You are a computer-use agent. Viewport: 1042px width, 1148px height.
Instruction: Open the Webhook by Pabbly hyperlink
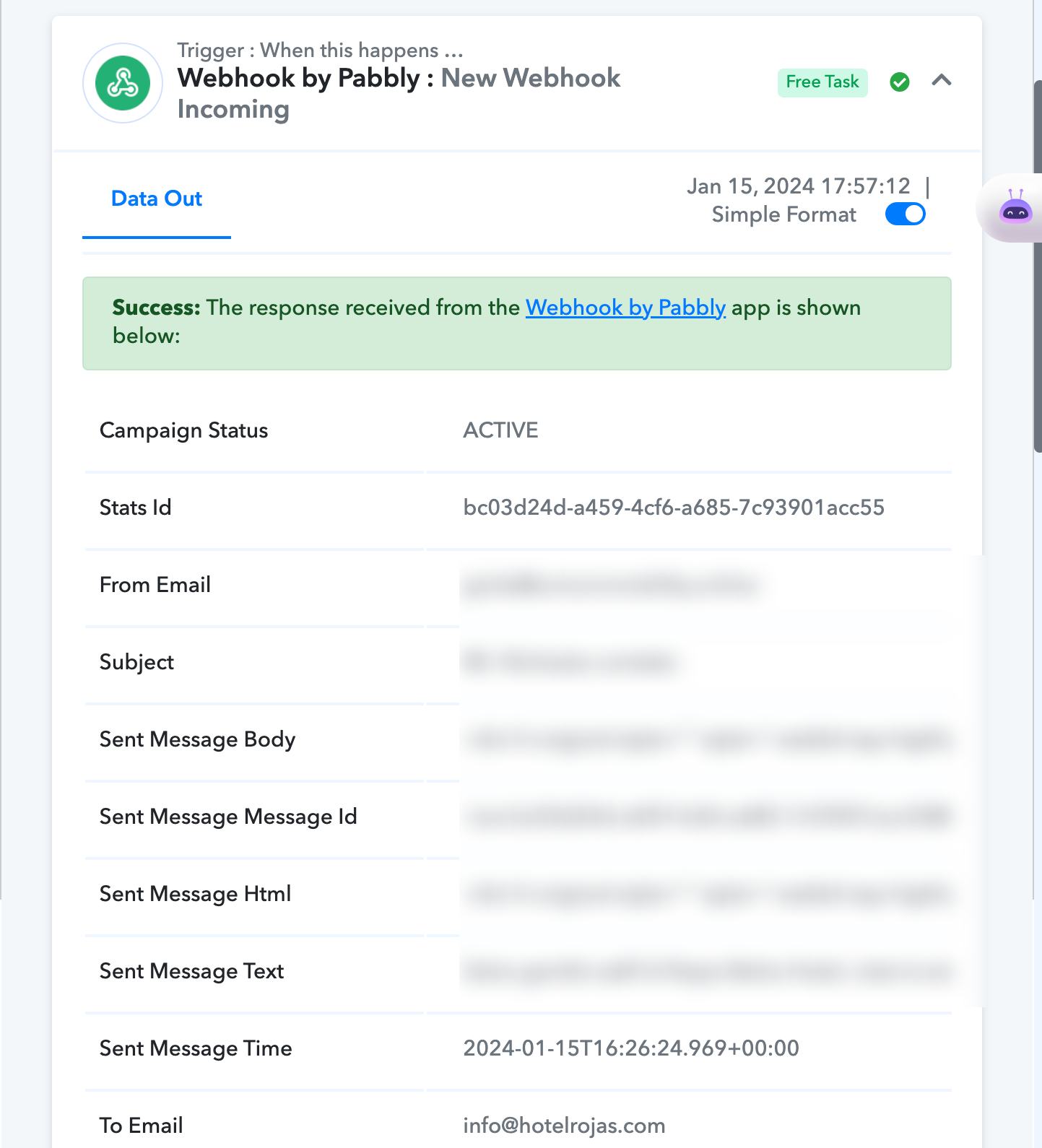pos(625,308)
